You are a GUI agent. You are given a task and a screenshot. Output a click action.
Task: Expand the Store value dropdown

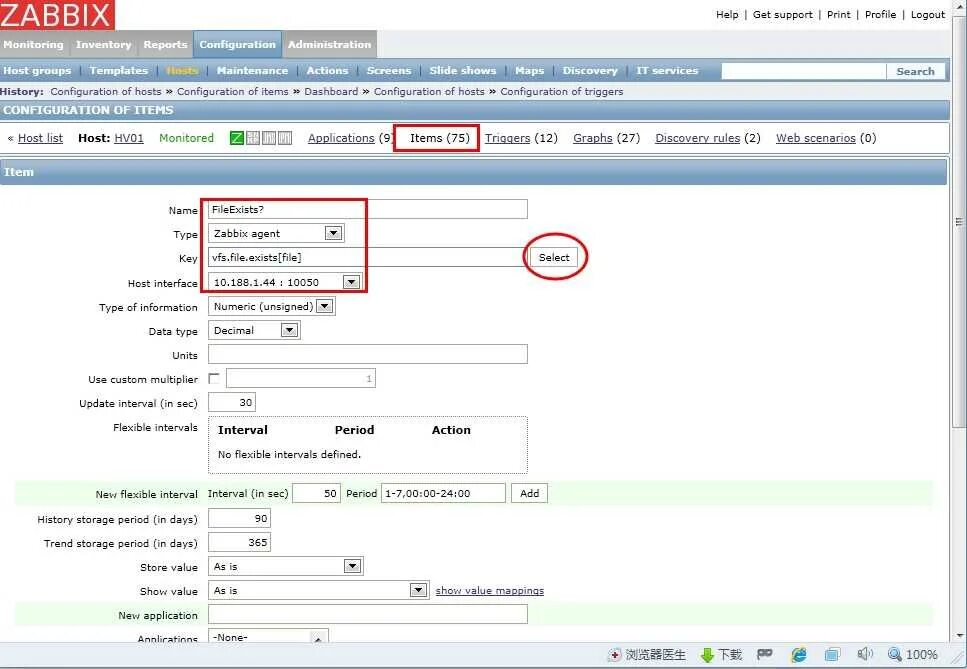click(286, 566)
